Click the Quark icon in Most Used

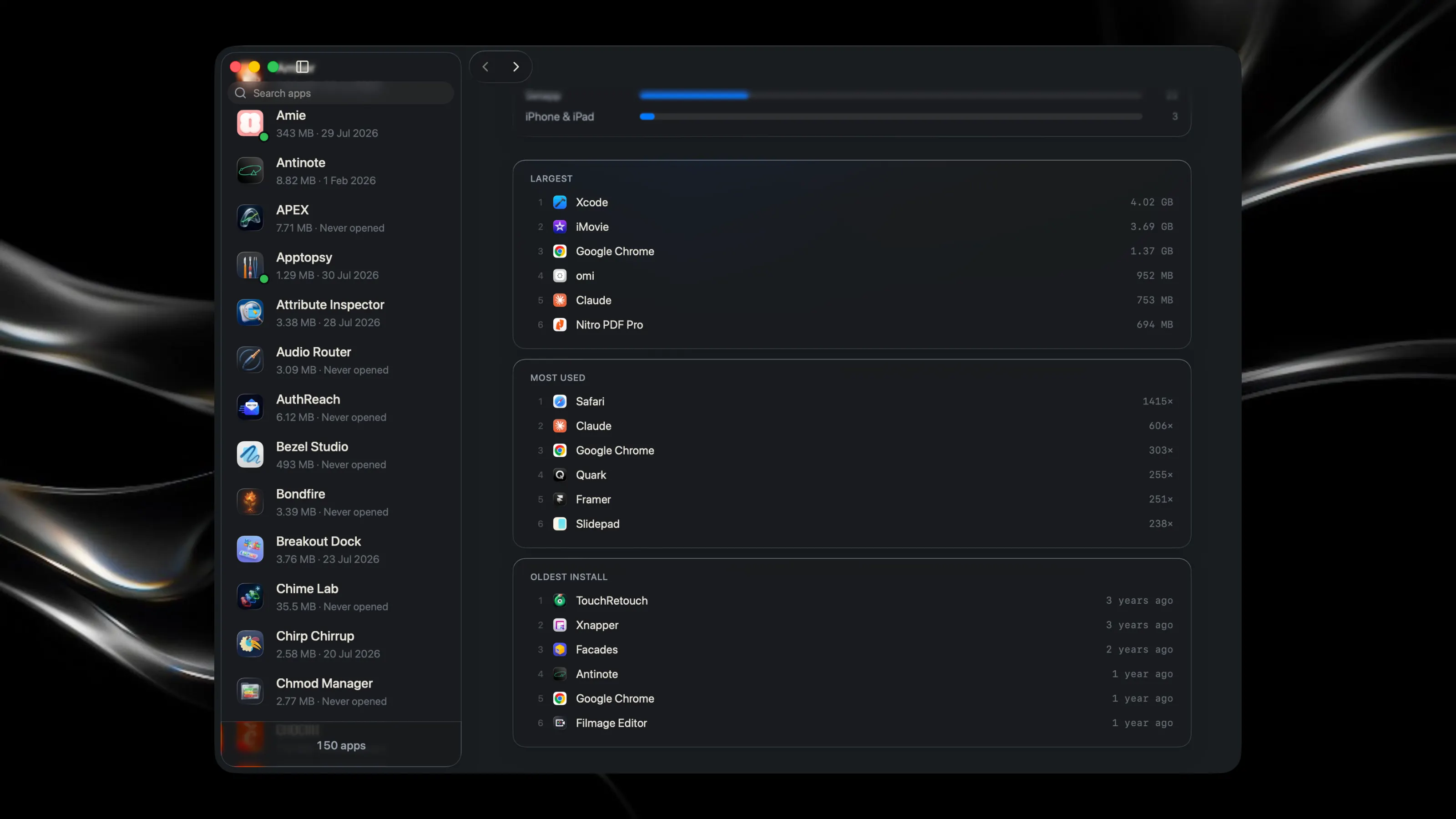[x=560, y=475]
